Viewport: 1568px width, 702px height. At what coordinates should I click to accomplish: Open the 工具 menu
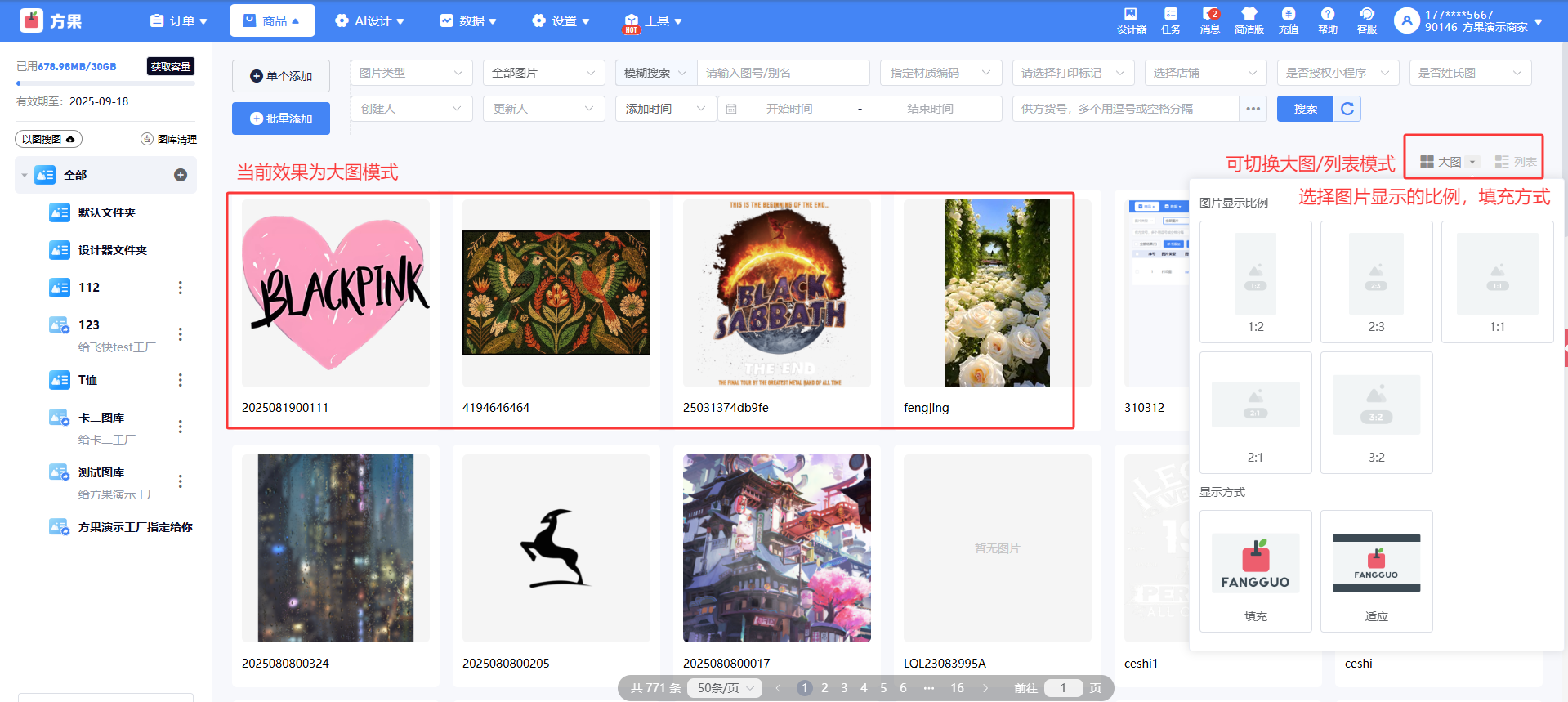click(653, 20)
